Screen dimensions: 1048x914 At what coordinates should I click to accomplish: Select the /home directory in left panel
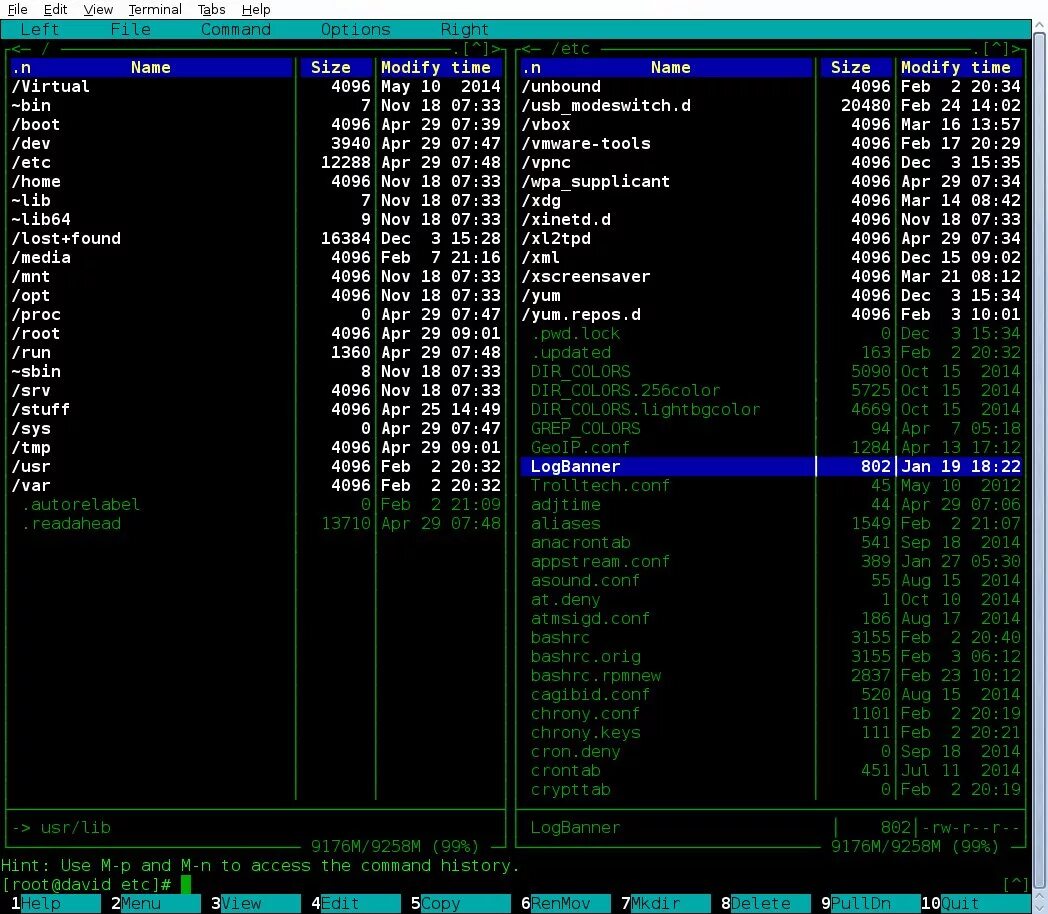(256, 182)
